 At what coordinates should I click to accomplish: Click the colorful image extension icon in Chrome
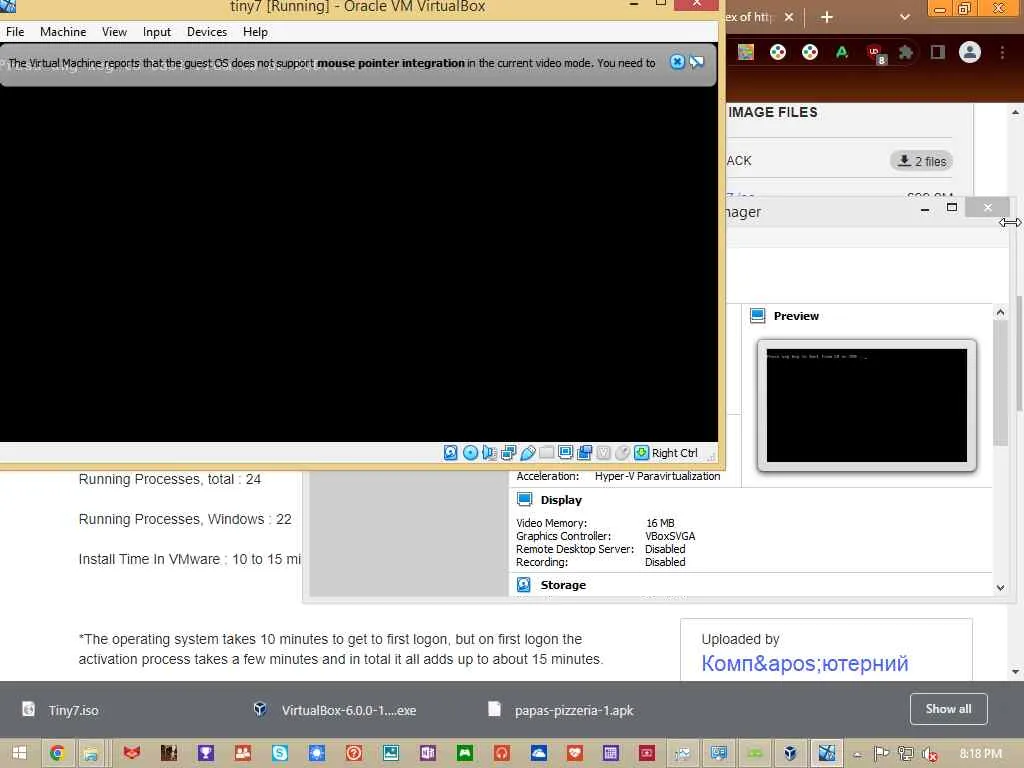pos(746,52)
